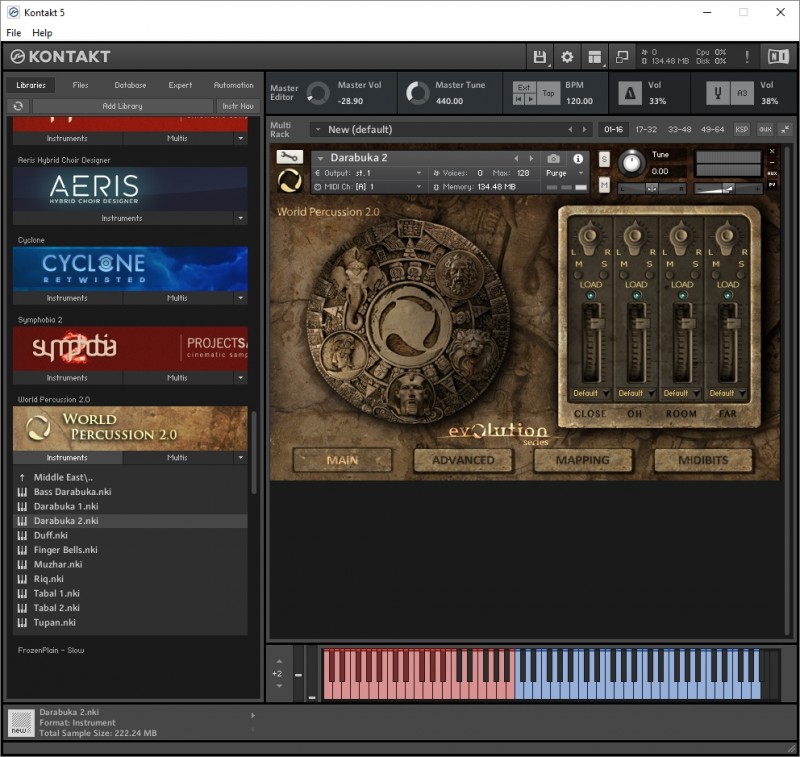Click the snapshot camera icon
This screenshot has height=757, width=800.
553,158
